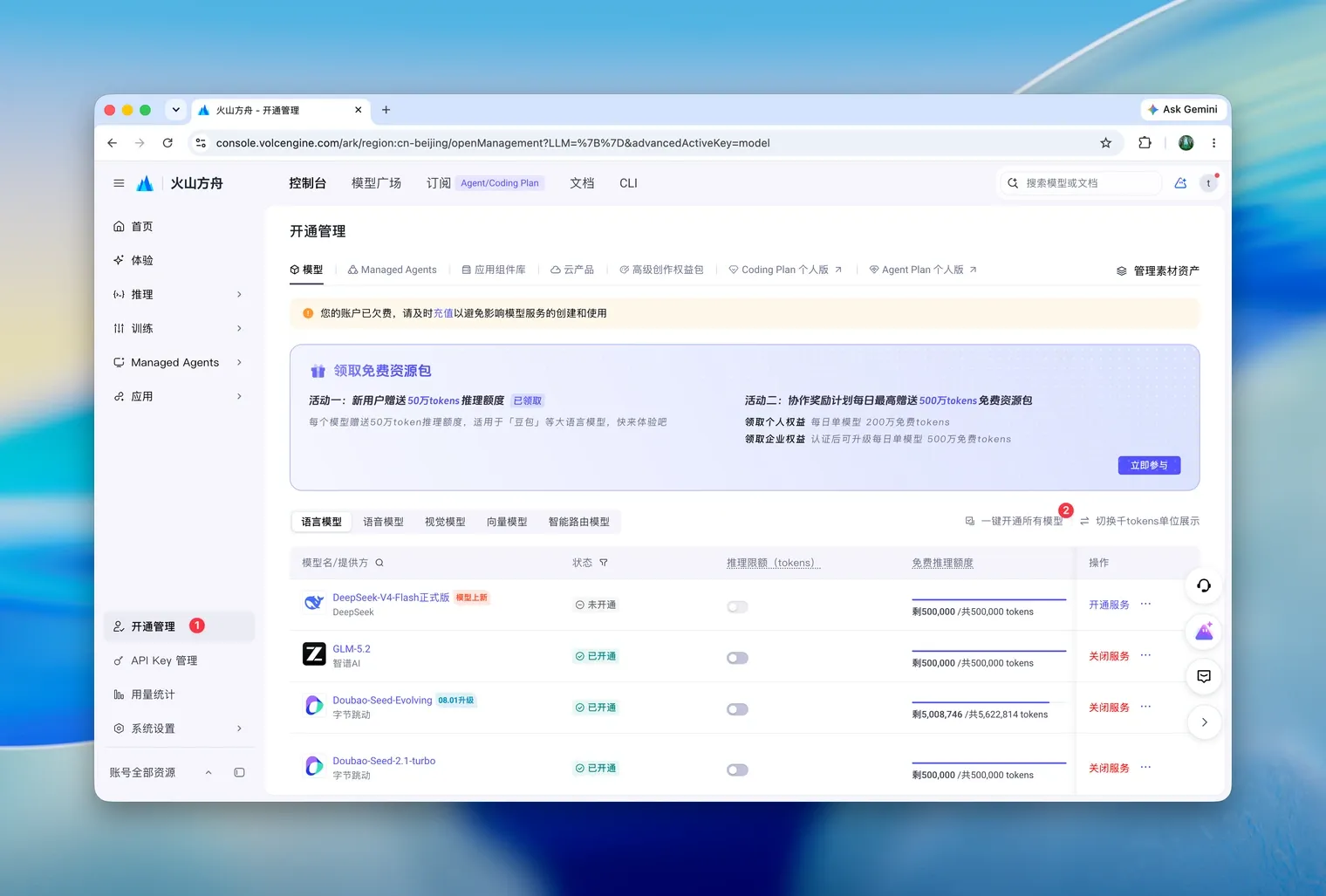Toggle inference limit for GLM-5.2
Viewport: 1326px width, 896px height.
[737, 658]
